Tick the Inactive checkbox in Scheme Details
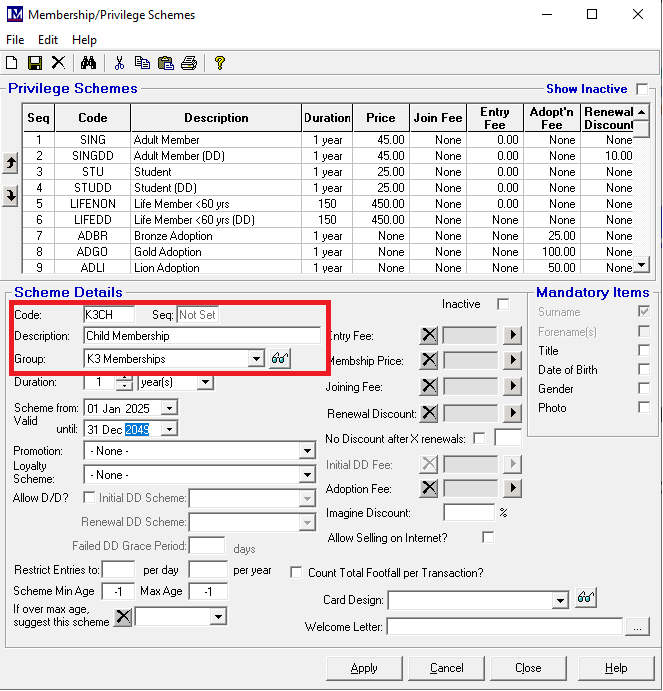Viewport: 663px width, 691px height. (503, 304)
